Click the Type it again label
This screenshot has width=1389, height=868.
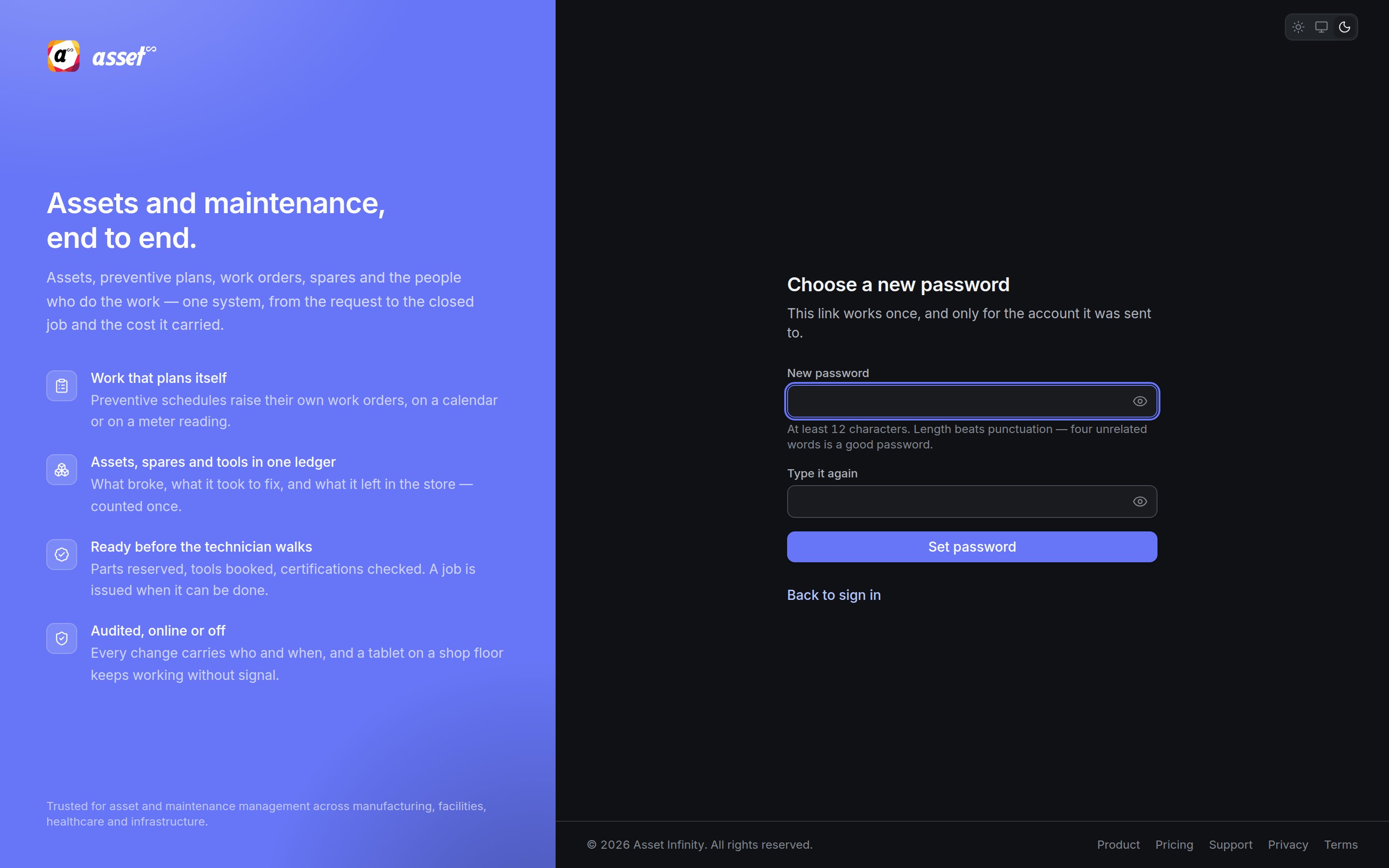pos(822,474)
